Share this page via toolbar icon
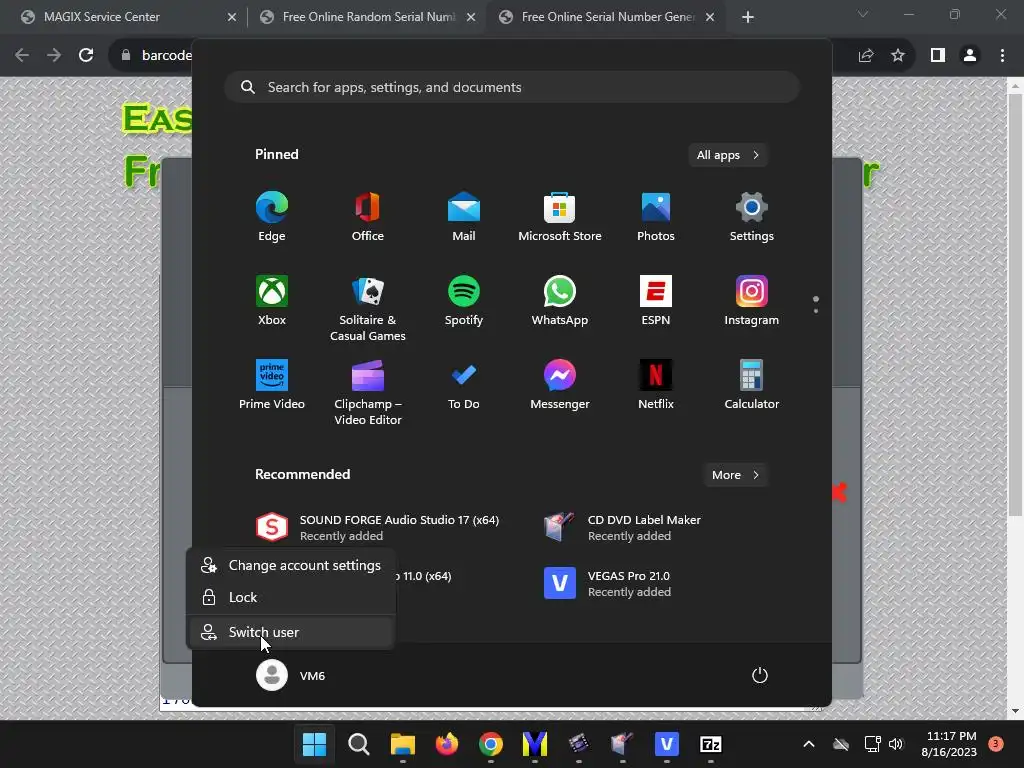Image resolution: width=1024 pixels, height=768 pixels. coord(866,56)
